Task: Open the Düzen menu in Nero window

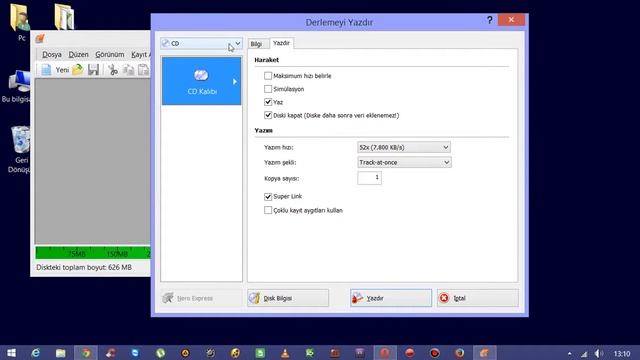Action: pyautogui.click(x=78, y=54)
